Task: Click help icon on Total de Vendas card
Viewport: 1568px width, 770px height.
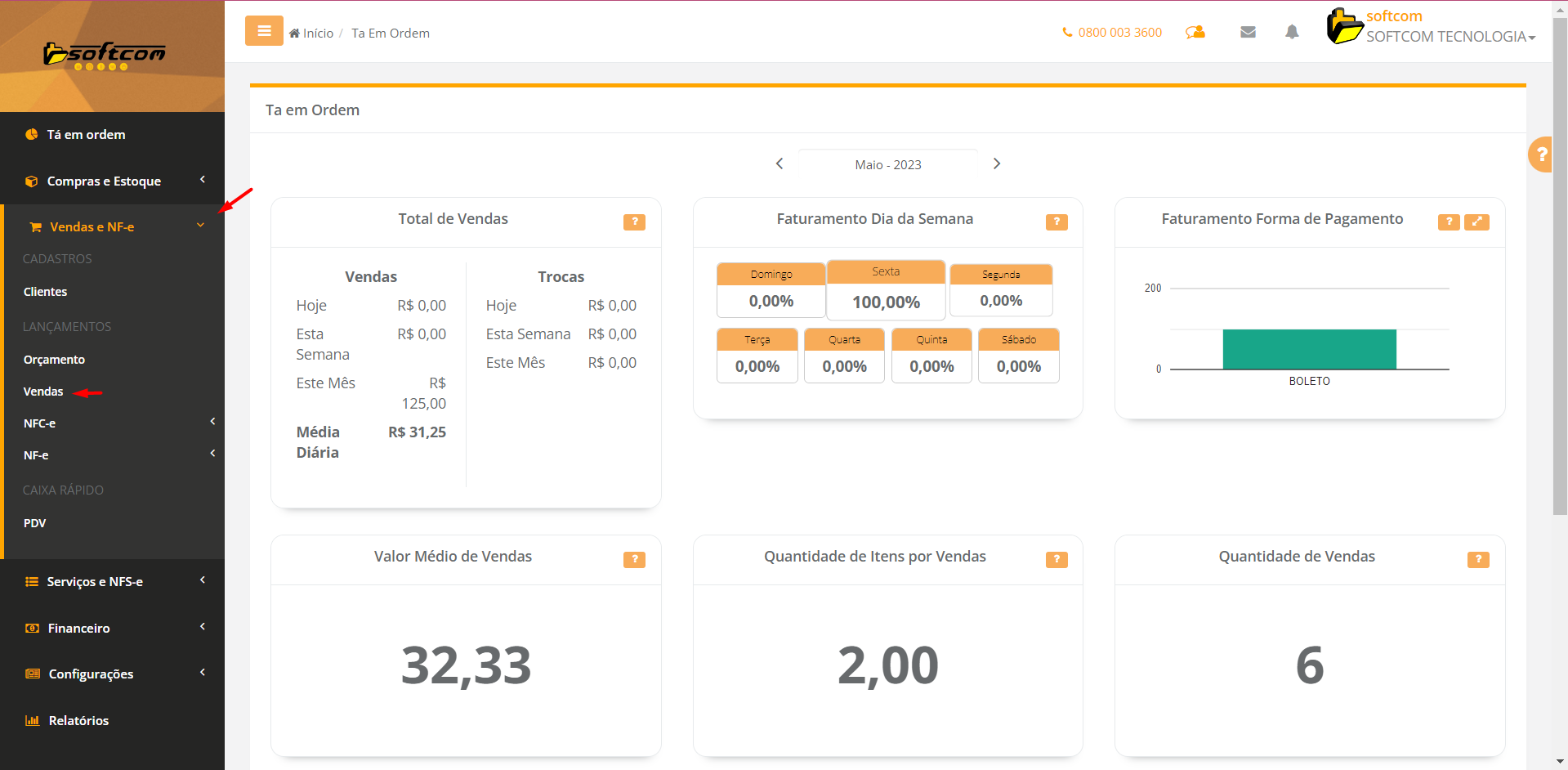Action: (634, 222)
